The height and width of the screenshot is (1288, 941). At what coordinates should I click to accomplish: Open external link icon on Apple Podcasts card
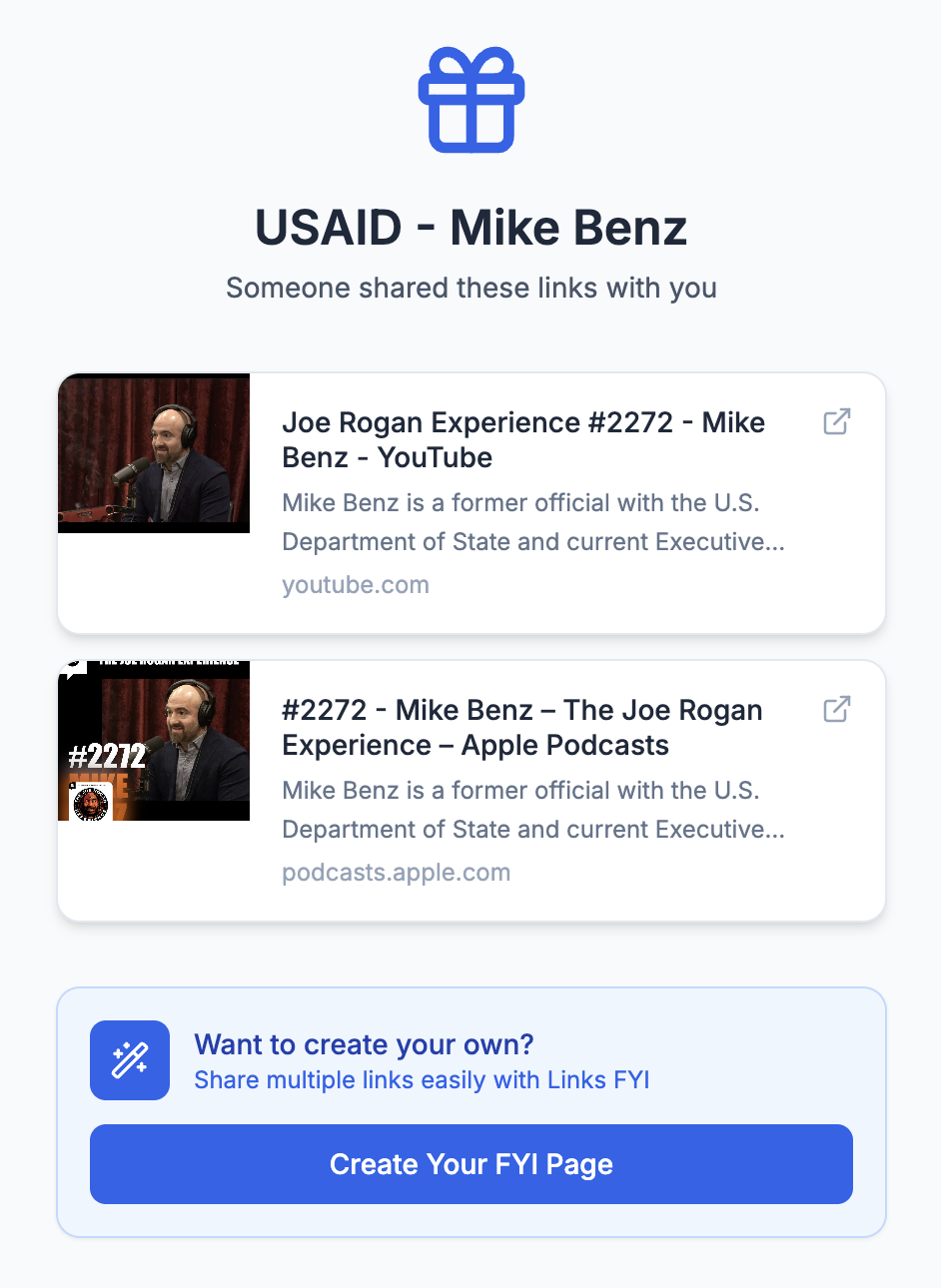836,710
